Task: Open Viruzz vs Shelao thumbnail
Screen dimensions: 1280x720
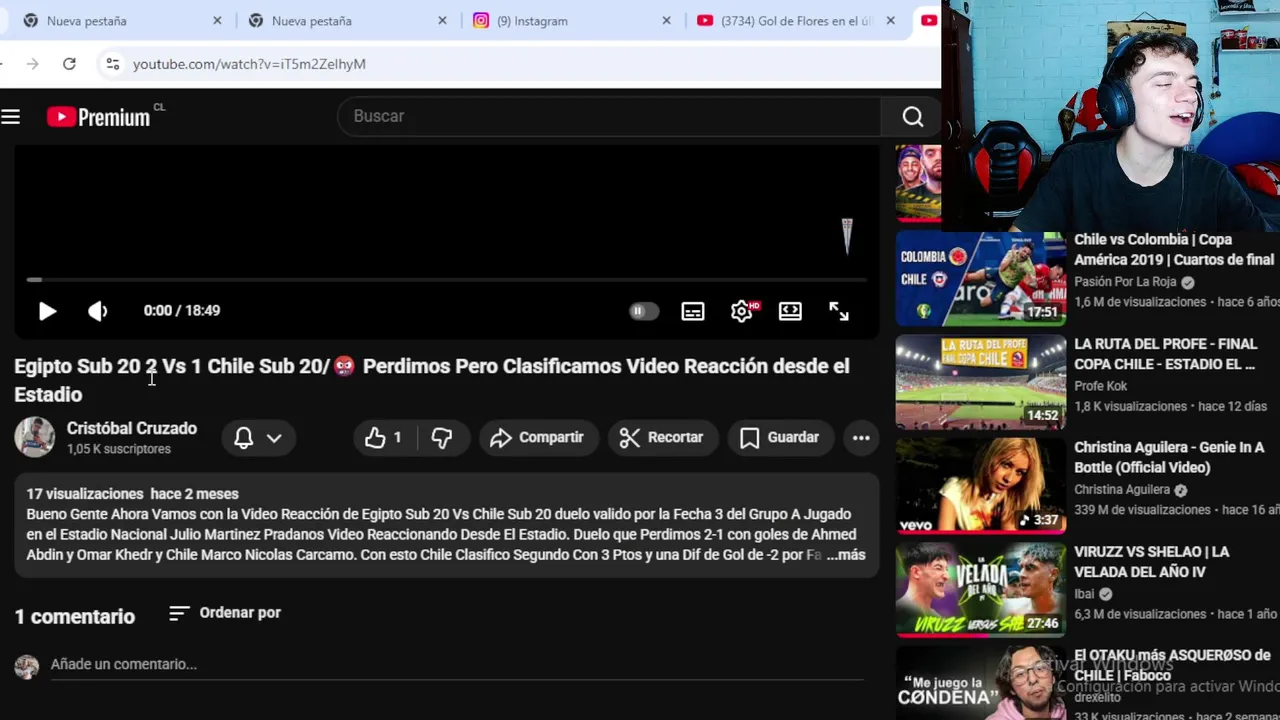Action: click(x=981, y=591)
